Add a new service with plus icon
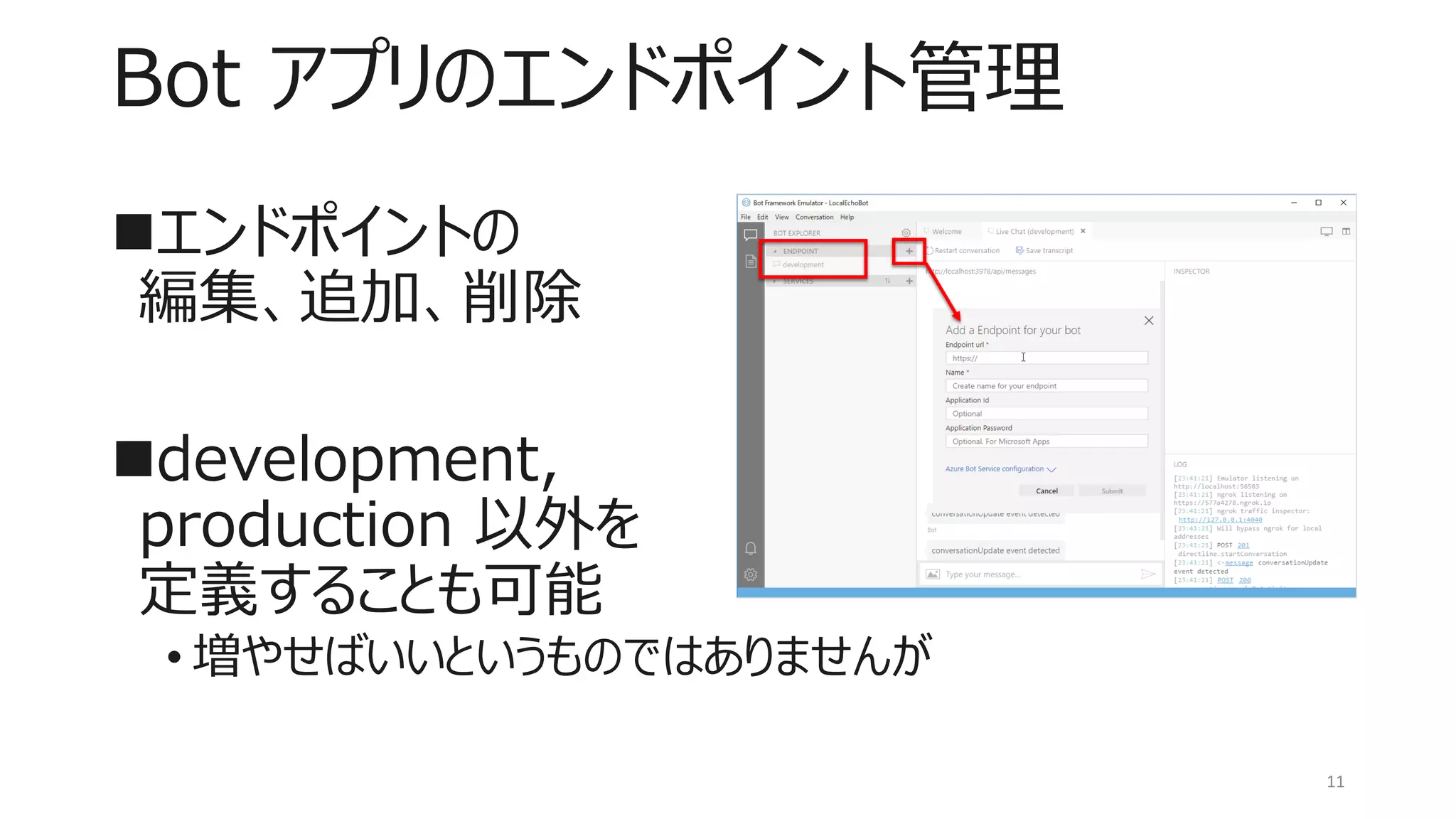1456x819 pixels. click(x=909, y=281)
